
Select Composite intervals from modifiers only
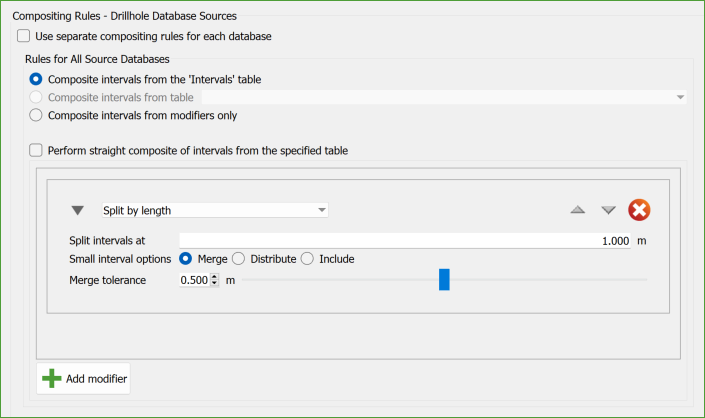(x=37, y=115)
